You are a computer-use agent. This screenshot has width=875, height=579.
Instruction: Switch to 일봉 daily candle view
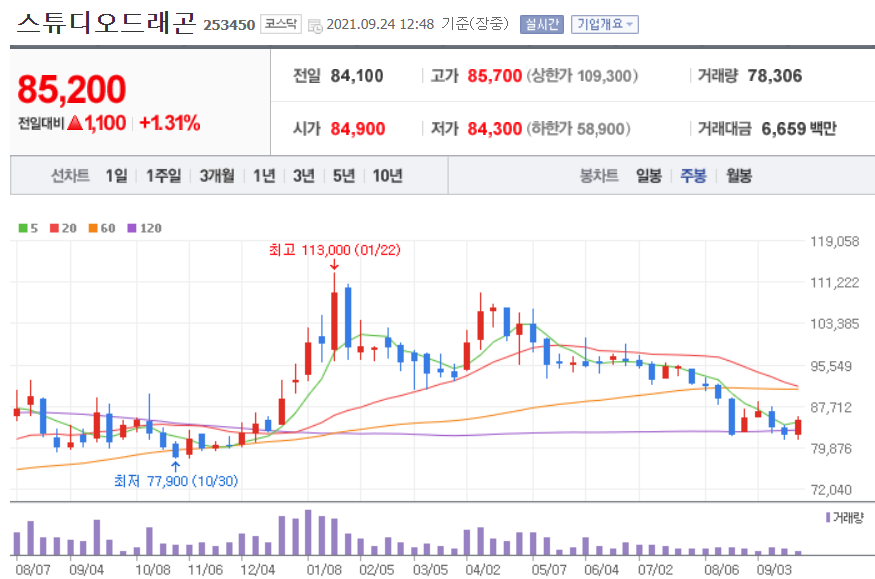click(x=648, y=175)
